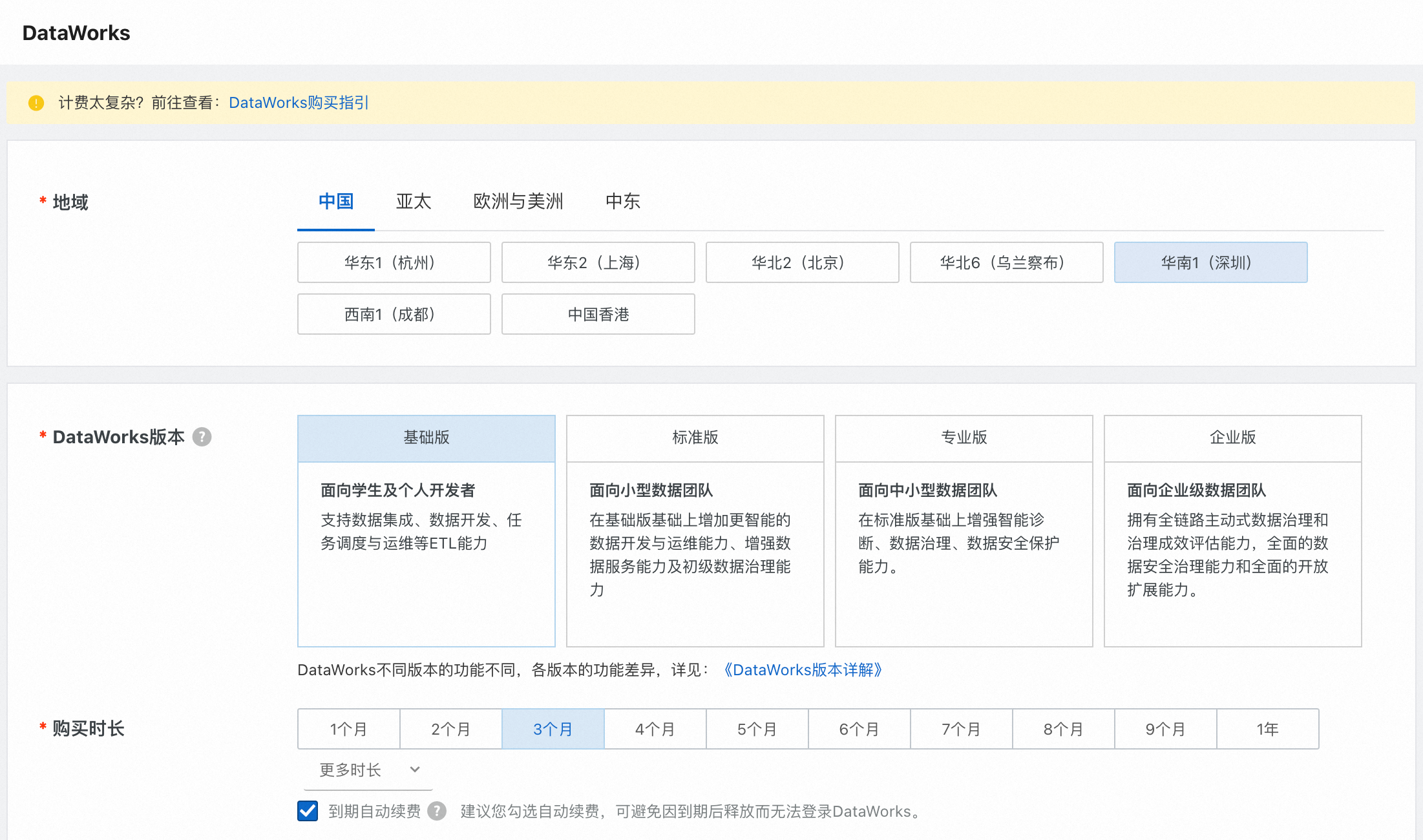Select the 华北2（北京） region
Viewport: 1423px width, 840px height.
801,262
